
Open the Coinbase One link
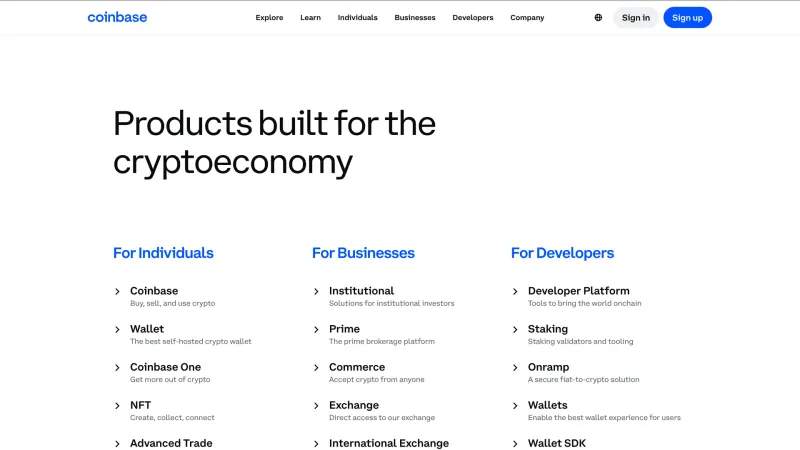point(165,367)
